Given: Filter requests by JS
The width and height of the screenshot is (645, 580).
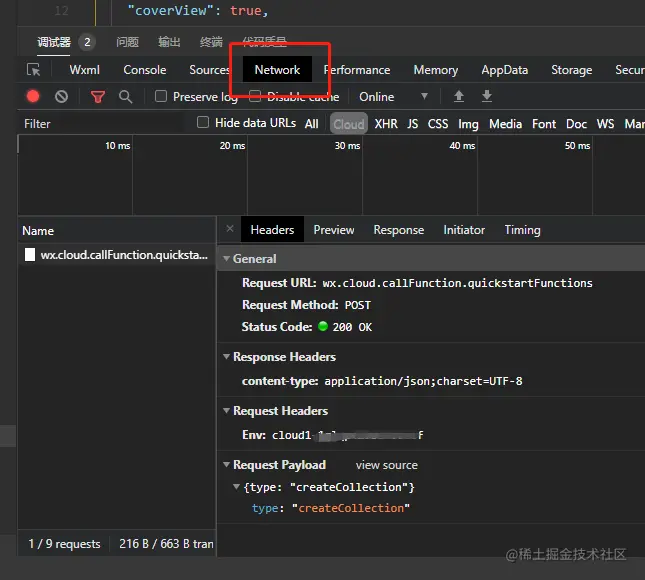Looking at the screenshot, I should pyautogui.click(x=413, y=124).
